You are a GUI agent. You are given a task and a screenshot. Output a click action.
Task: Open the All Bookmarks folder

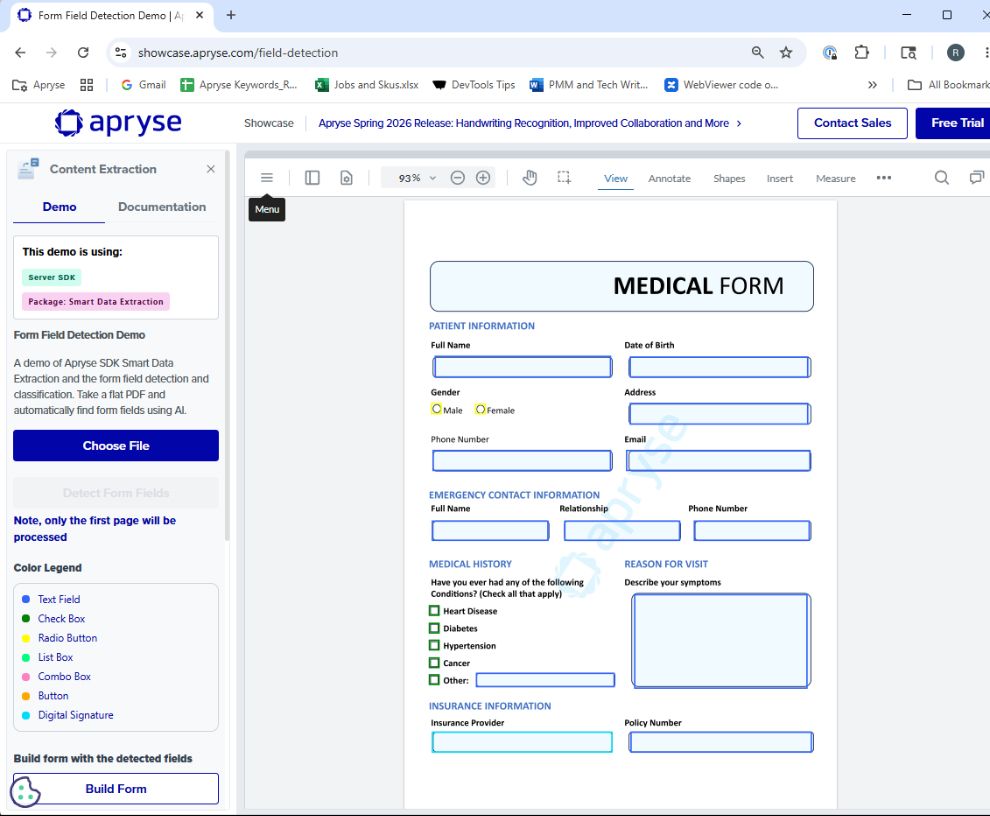pyautogui.click(x=948, y=85)
